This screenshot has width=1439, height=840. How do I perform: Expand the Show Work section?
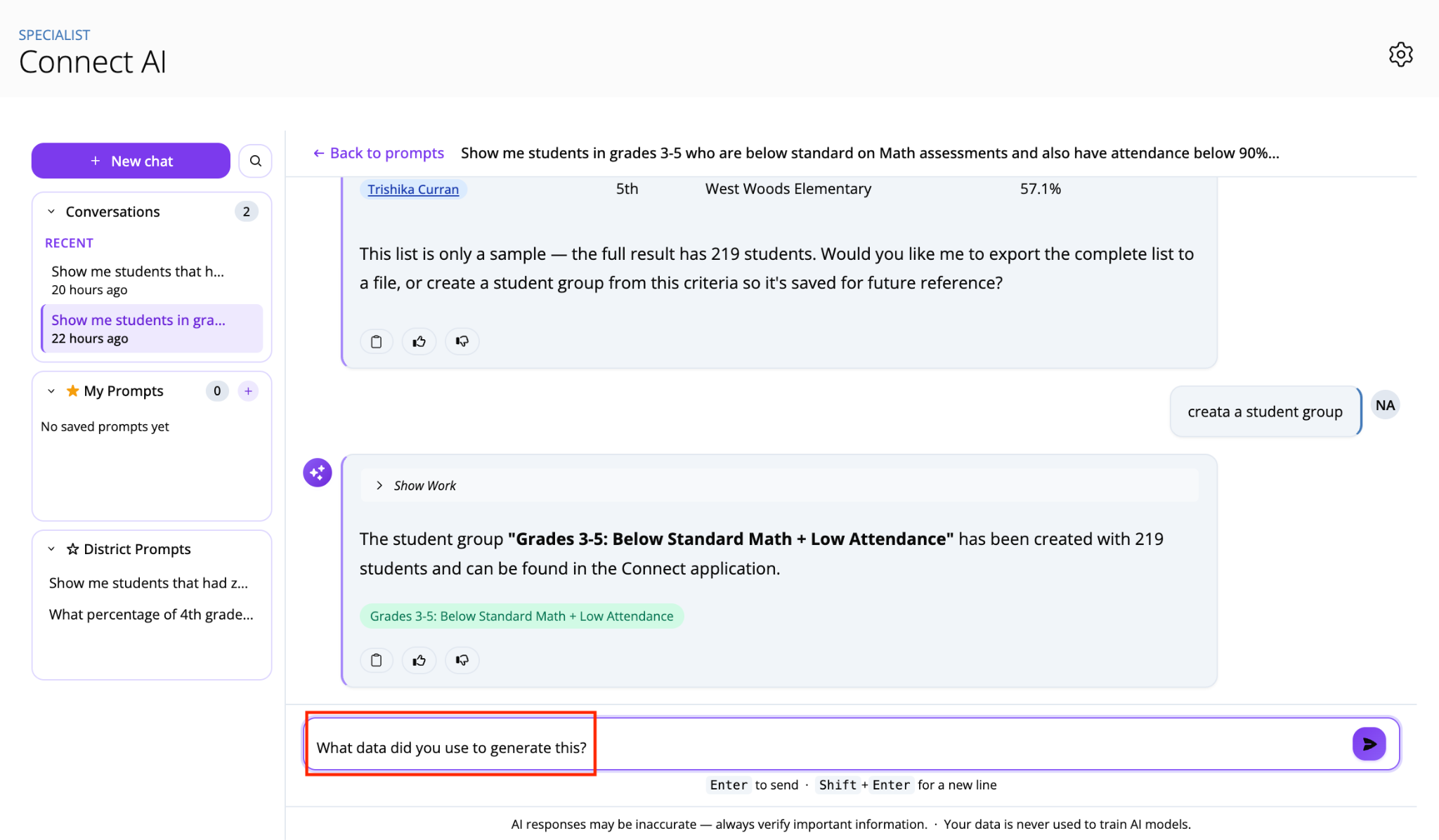(779, 485)
